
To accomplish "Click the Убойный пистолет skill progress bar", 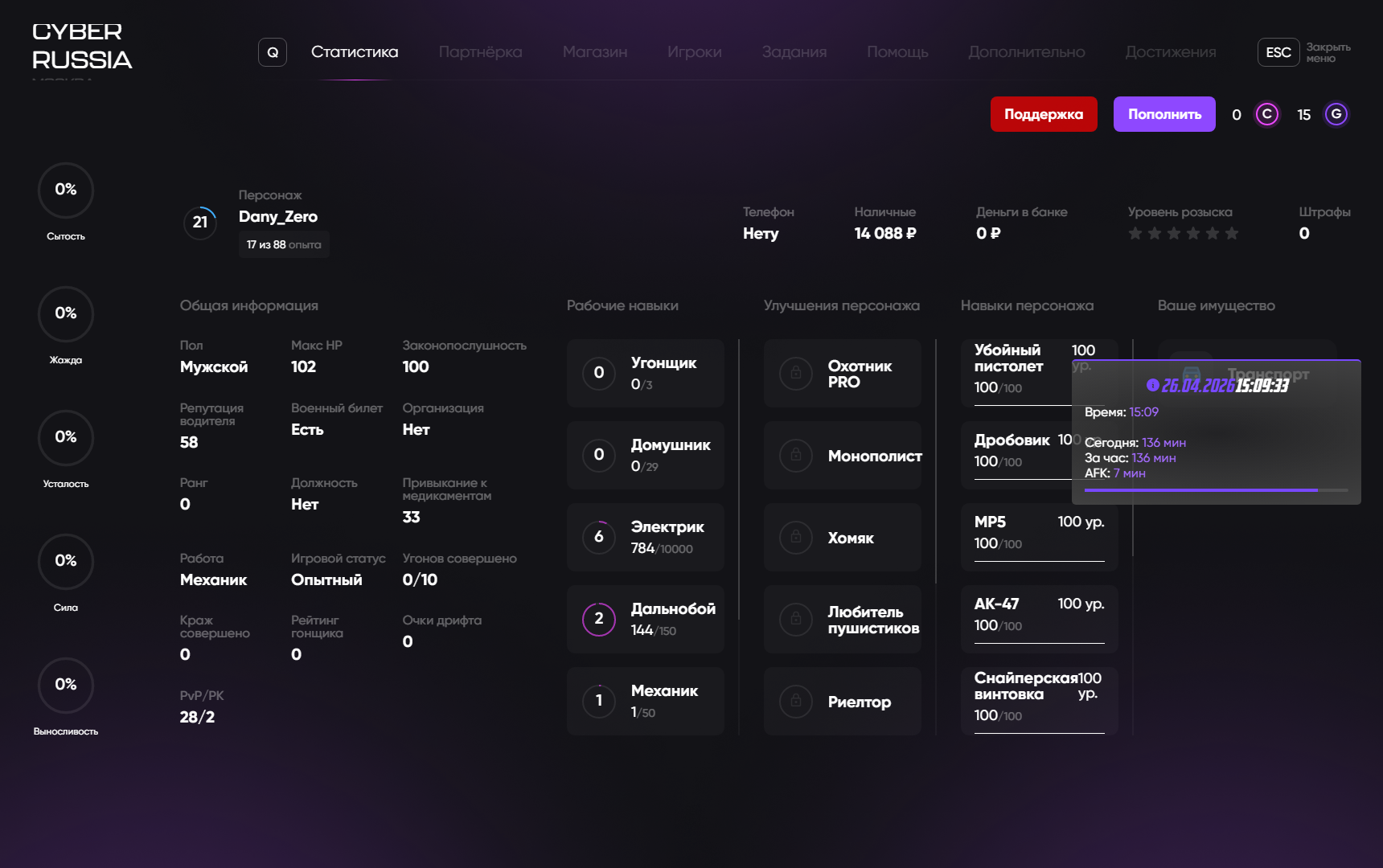I will (x=1023, y=404).
